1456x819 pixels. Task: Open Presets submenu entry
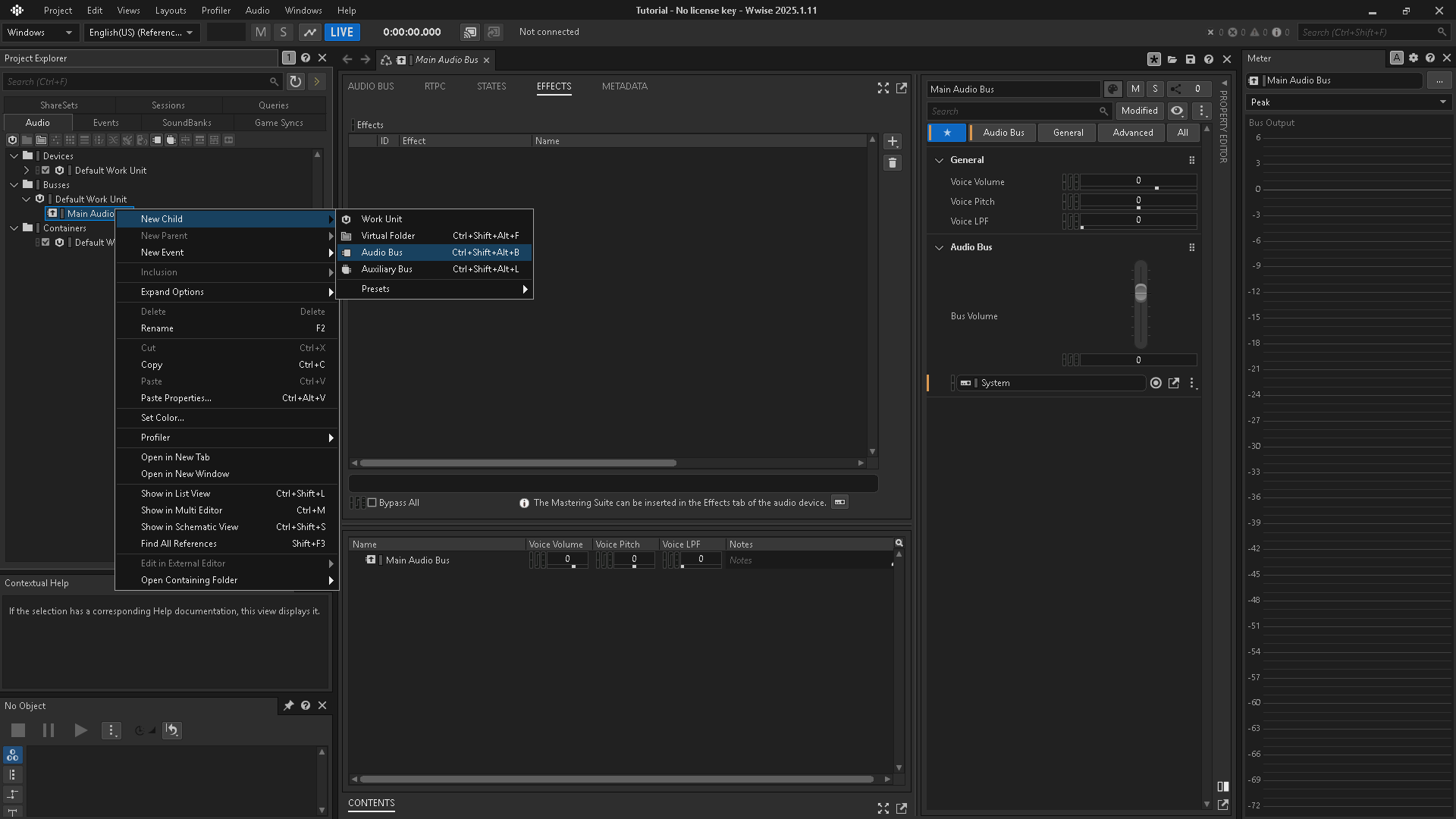pyautogui.click(x=435, y=289)
